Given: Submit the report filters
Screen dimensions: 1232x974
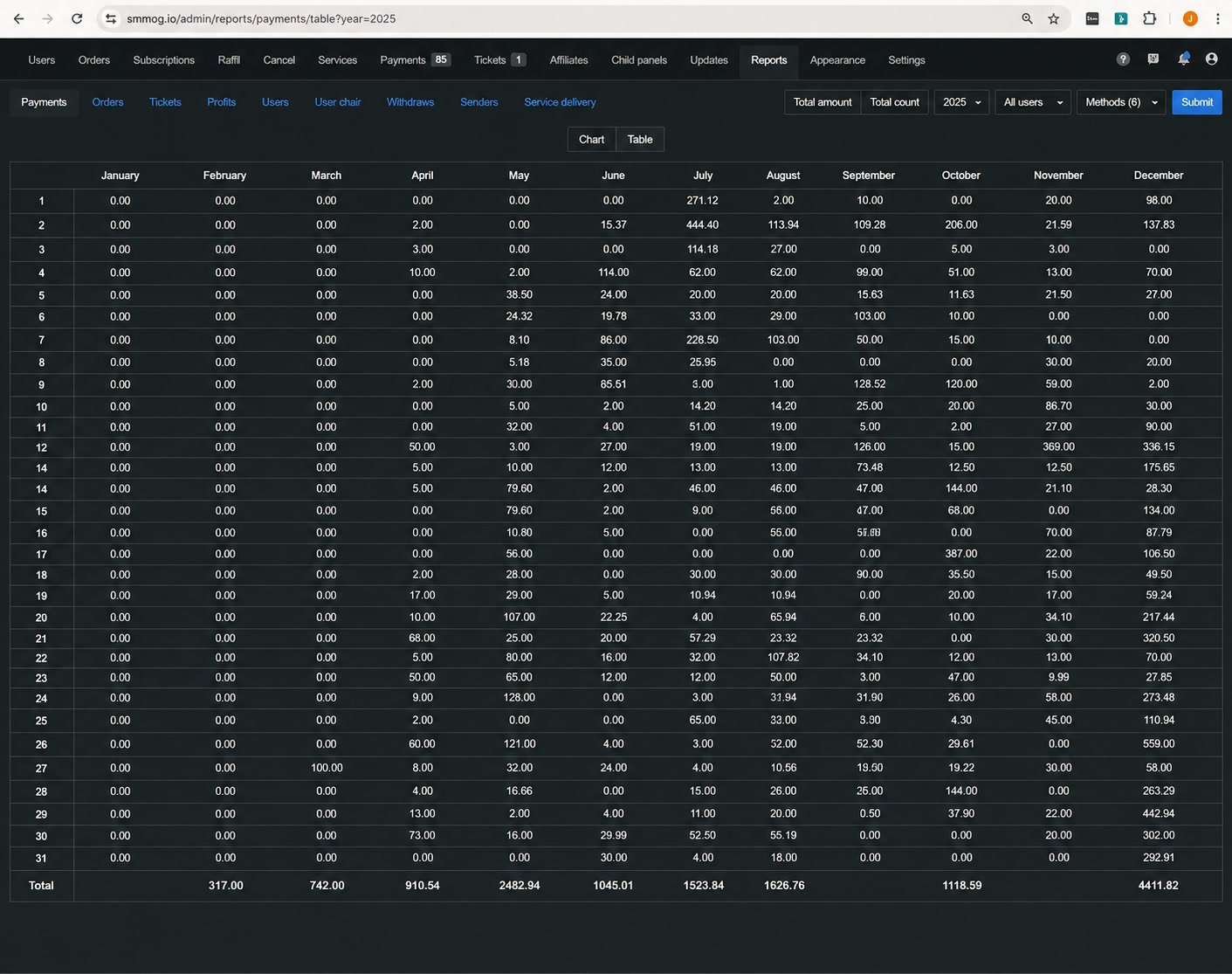Looking at the screenshot, I should coord(1196,102).
